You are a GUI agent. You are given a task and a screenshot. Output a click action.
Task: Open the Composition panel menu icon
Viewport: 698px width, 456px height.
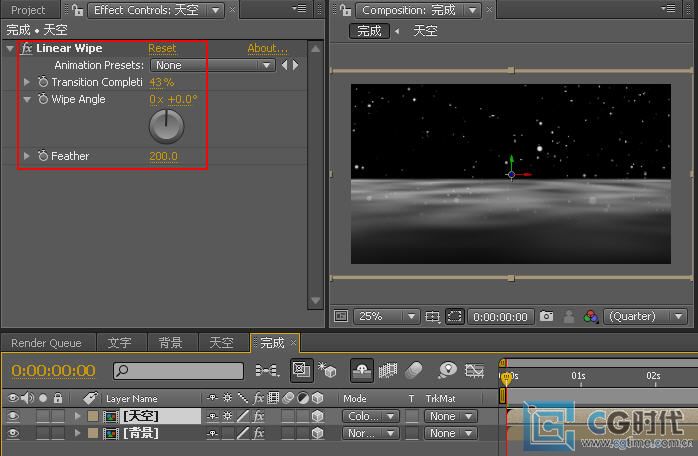coord(668,9)
